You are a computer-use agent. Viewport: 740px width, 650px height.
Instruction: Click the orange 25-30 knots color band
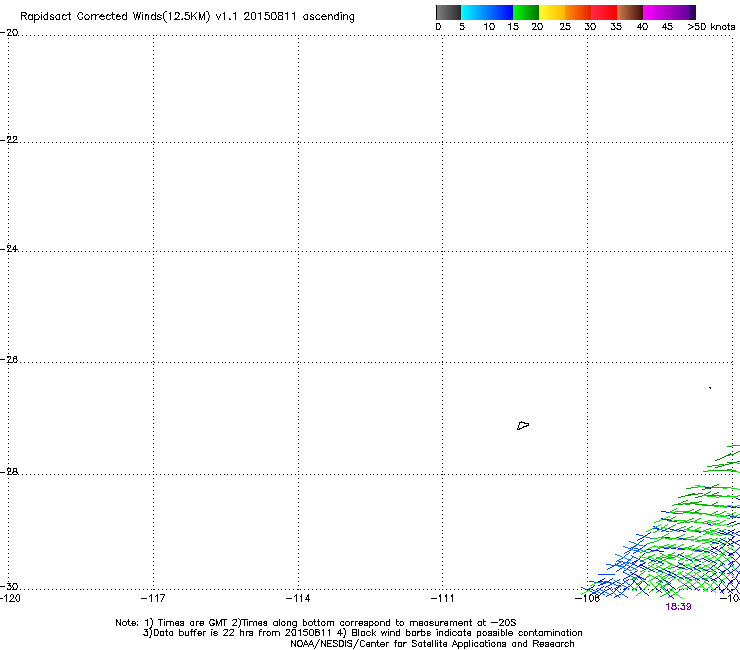578,12
